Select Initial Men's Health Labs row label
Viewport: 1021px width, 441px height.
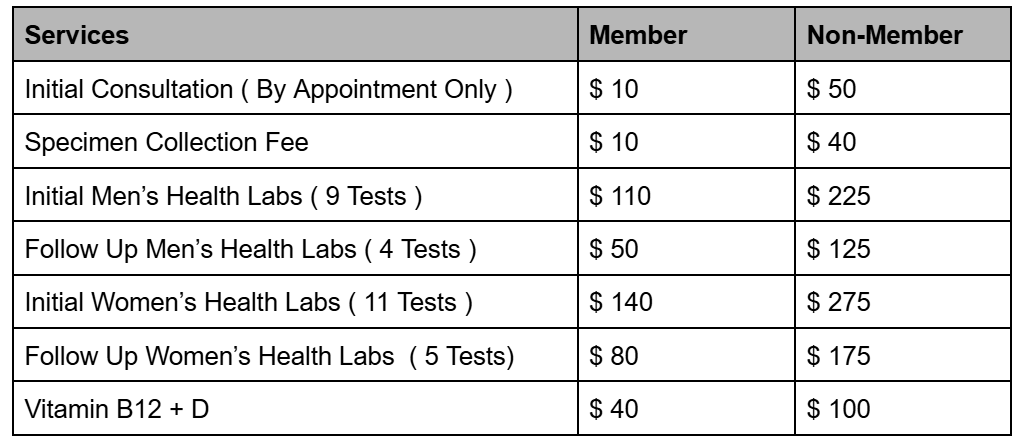click(295, 195)
